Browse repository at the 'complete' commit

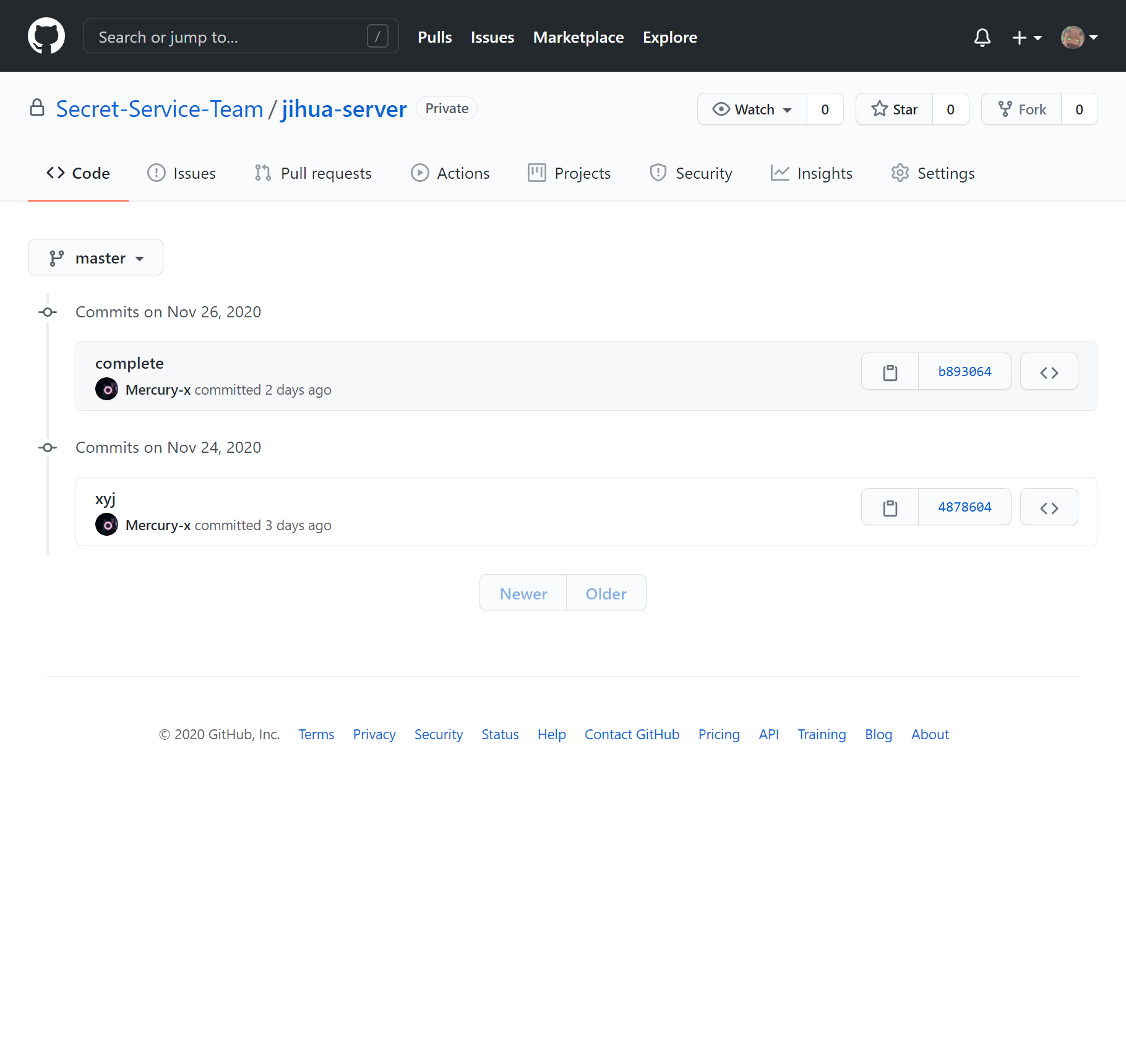point(1049,372)
